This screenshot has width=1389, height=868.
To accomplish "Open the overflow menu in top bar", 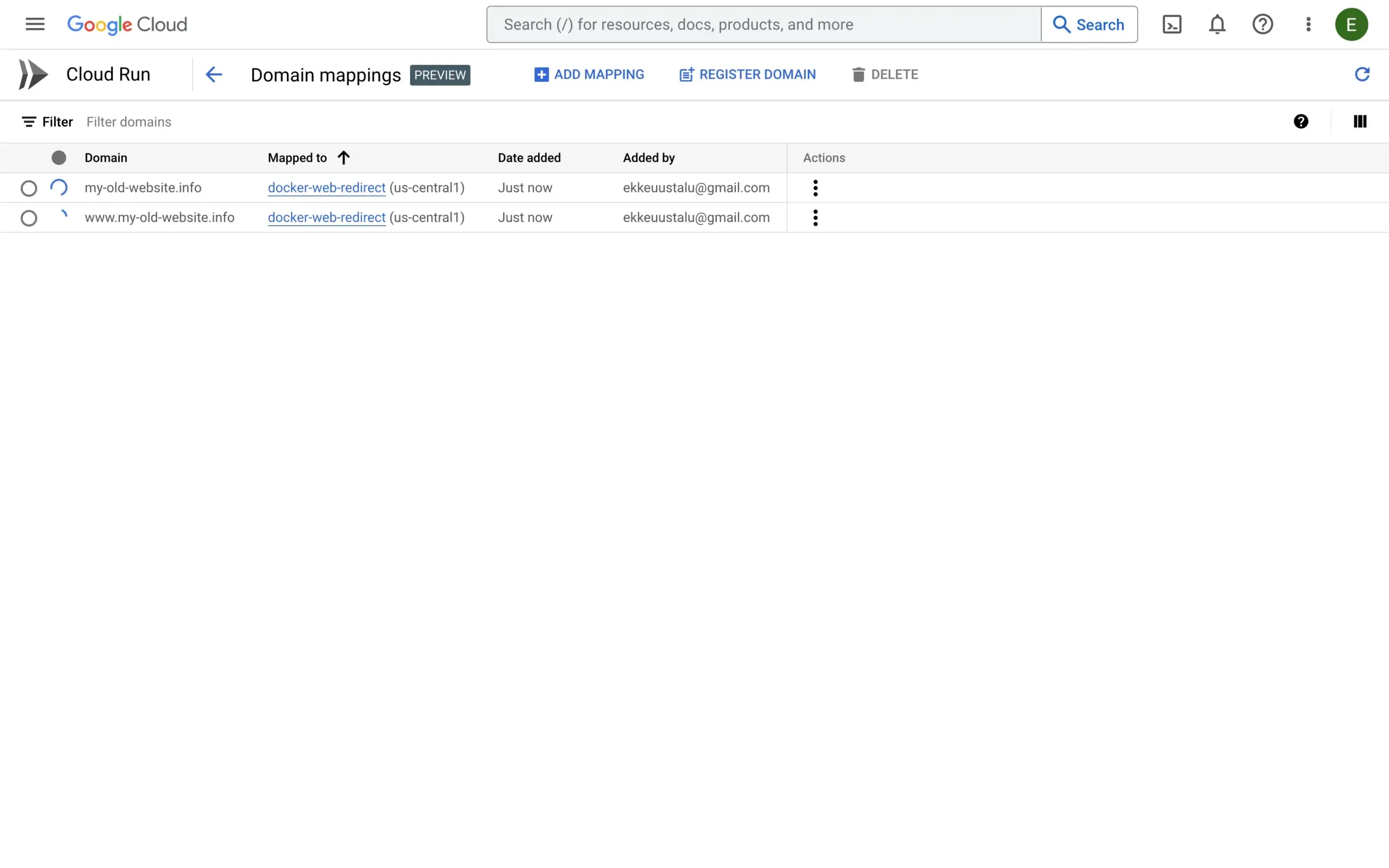I will pyautogui.click(x=1308, y=24).
